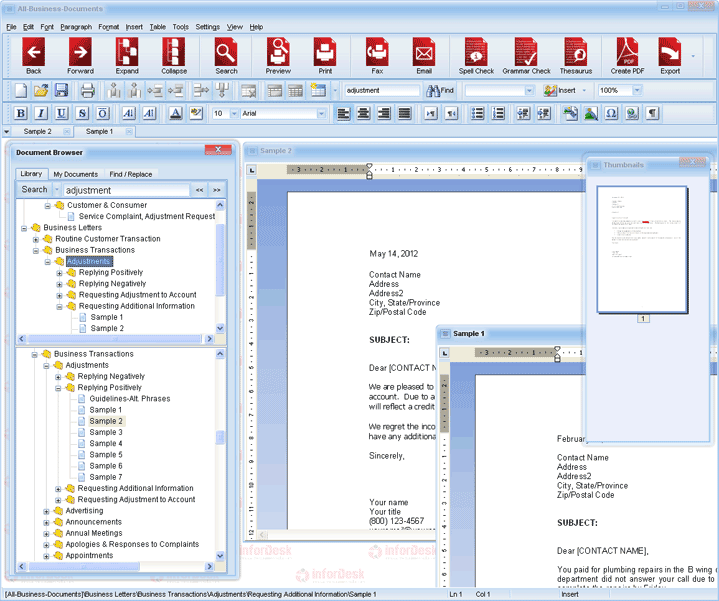Screen dimensions: 719x601
Task: Select the Sample 1 document tab
Action: (100, 132)
